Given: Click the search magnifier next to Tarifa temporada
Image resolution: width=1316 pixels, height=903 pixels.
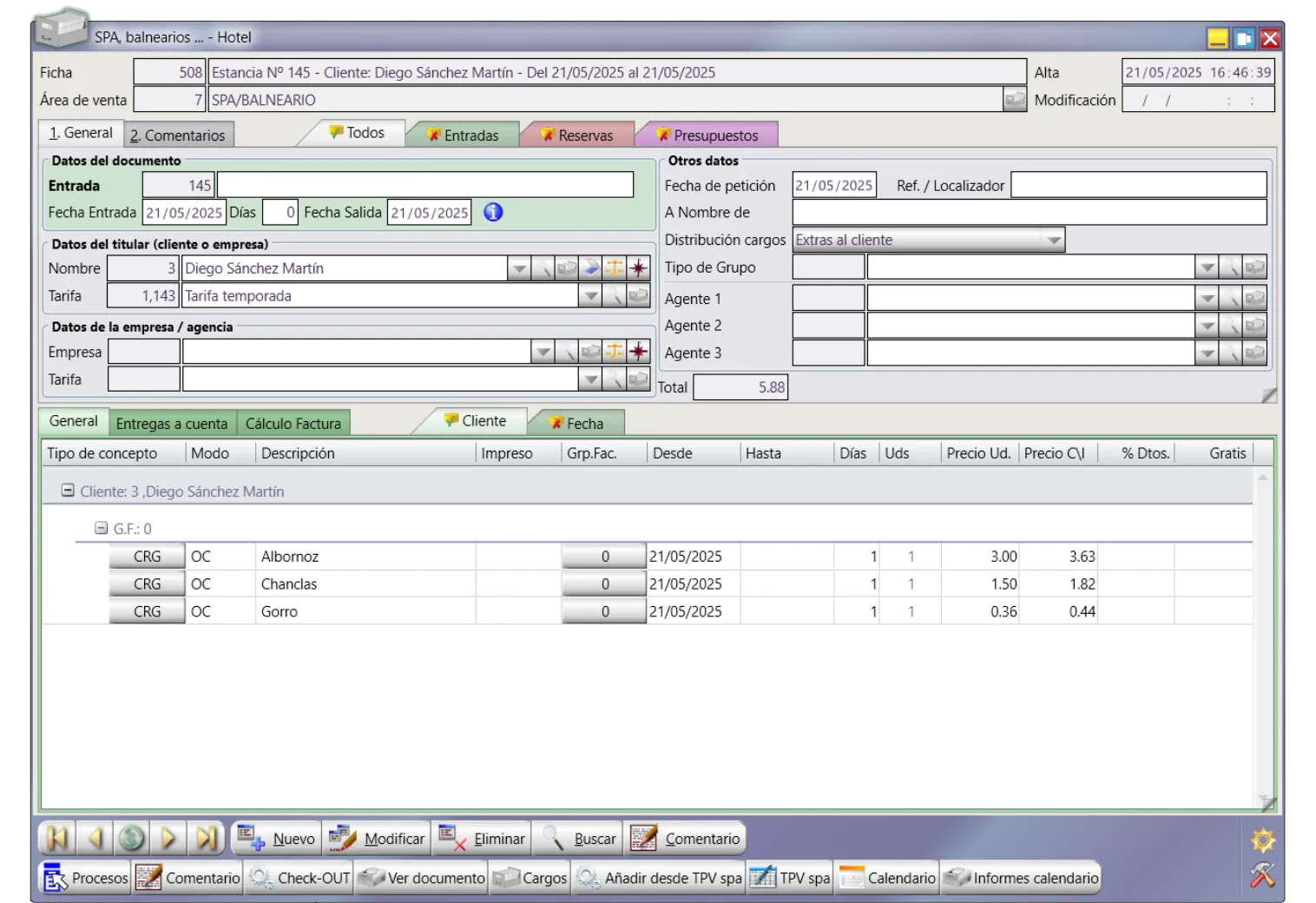Looking at the screenshot, I should (x=615, y=296).
